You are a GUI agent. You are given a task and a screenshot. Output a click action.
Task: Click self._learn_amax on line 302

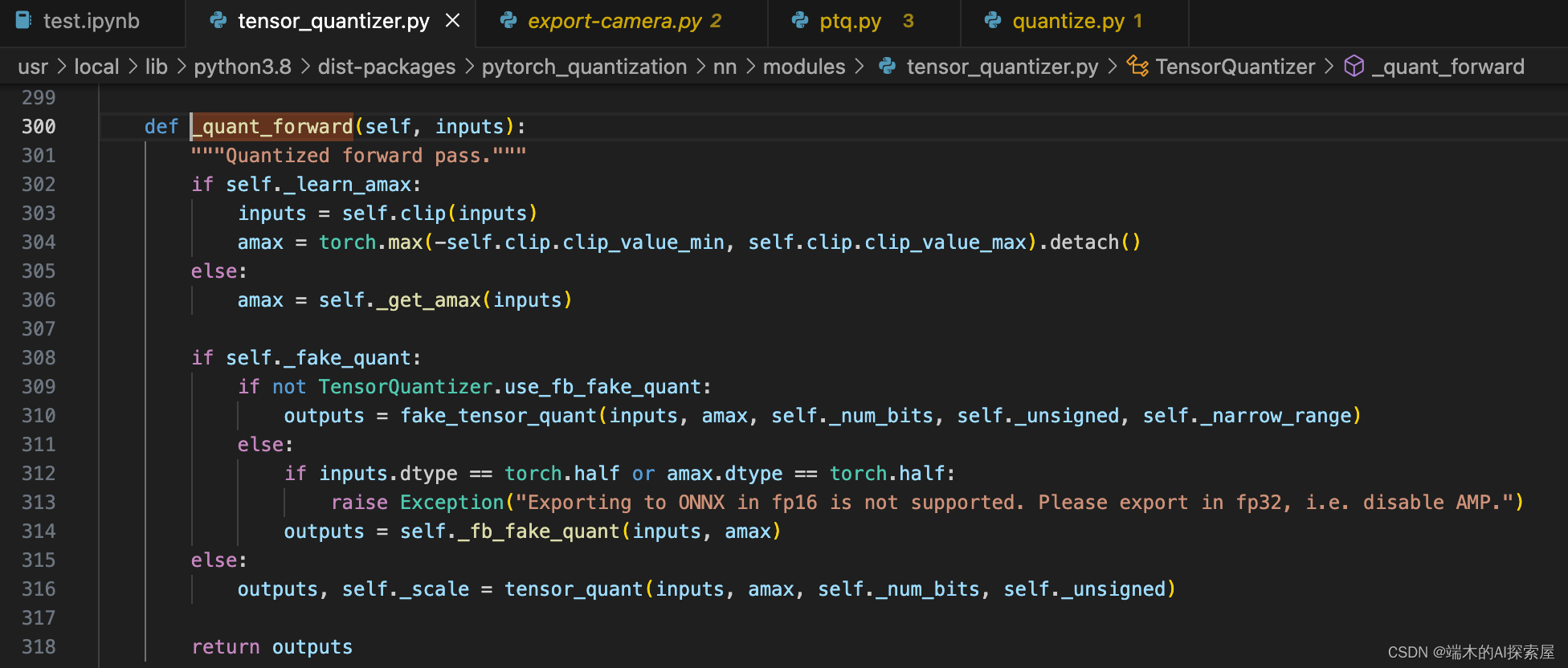point(318,185)
